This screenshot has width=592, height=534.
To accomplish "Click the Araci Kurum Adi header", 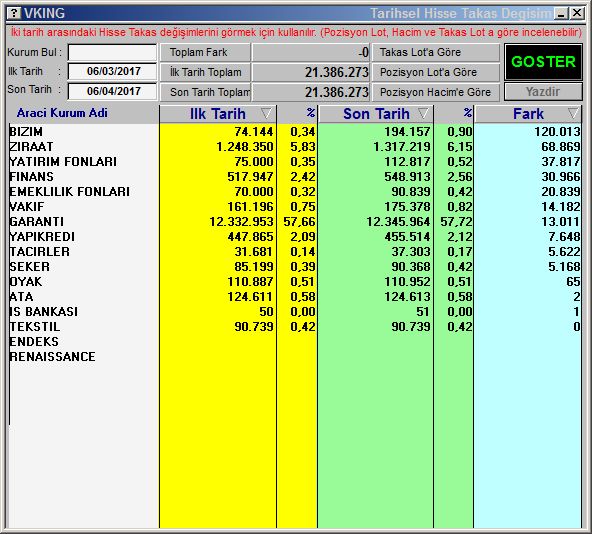I will [62, 113].
